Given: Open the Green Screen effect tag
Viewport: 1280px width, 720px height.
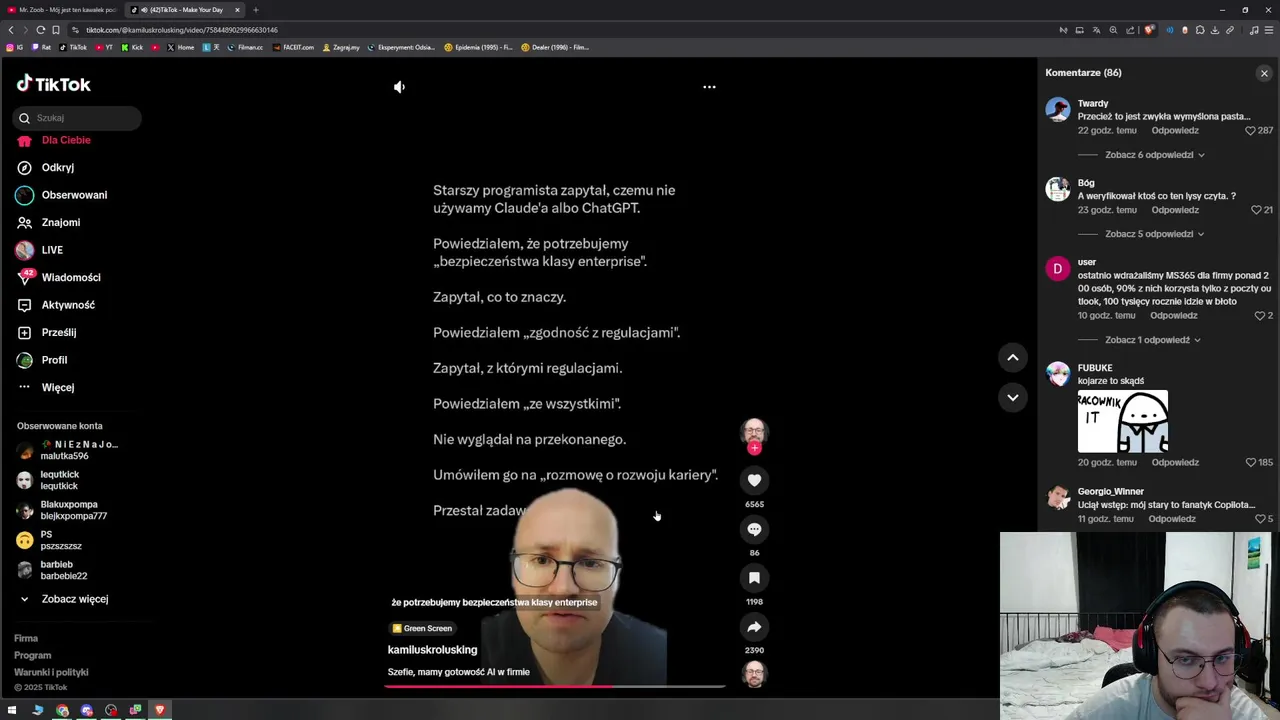Looking at the screenshot, I should pos(422,628).
